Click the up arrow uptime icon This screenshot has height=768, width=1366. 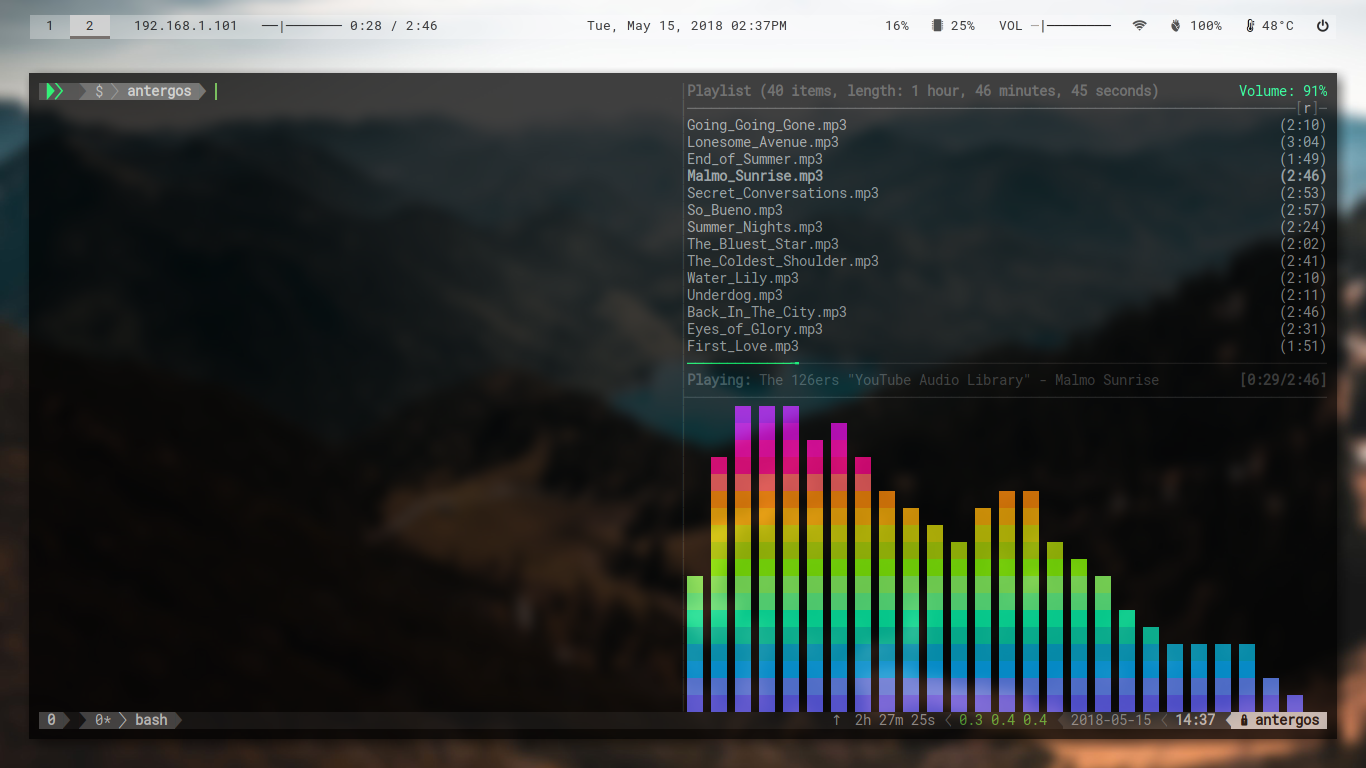(836, 720)
